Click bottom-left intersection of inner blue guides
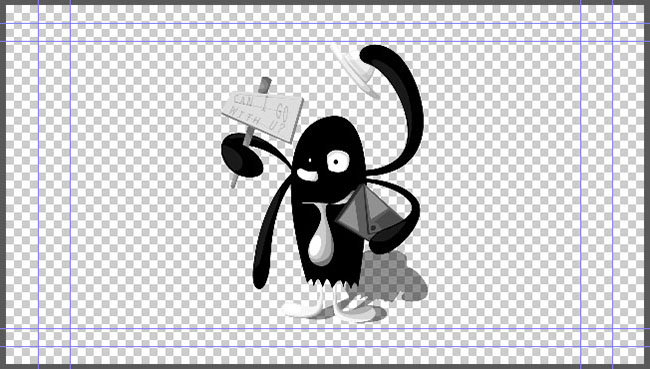Image resolution: width=650 pixels, height=369 pixels. pyautogui.click(x=70, y=329)
